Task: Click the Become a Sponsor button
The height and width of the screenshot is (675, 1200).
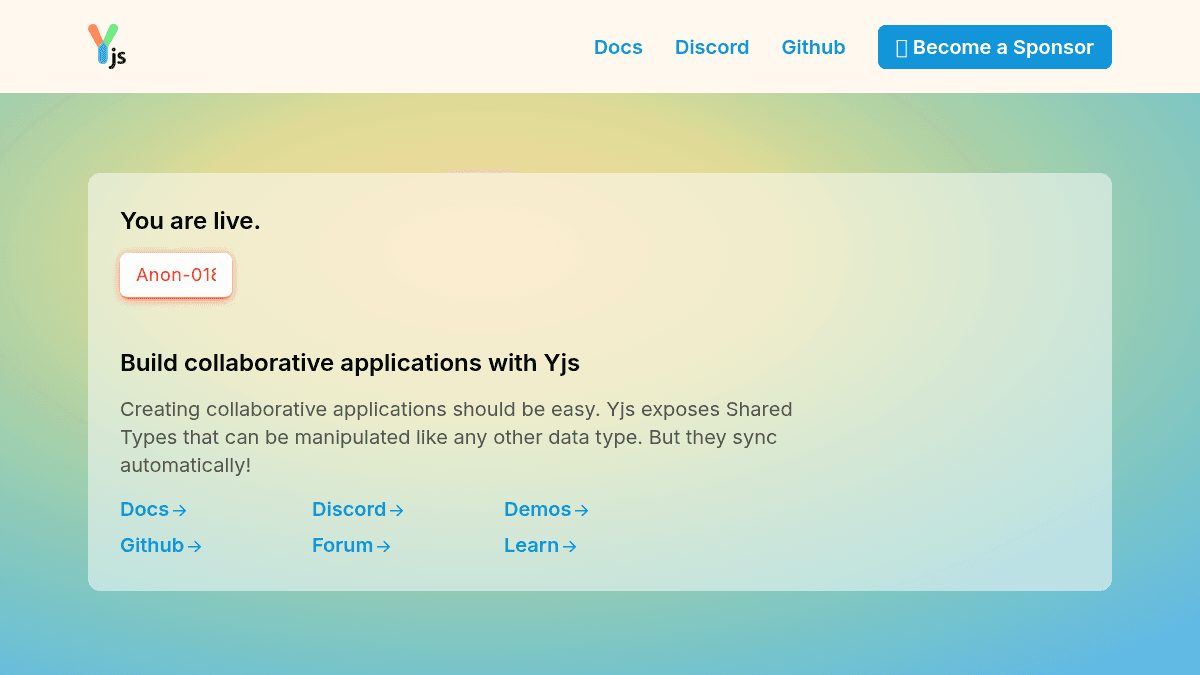Action: tap(995, 47)
